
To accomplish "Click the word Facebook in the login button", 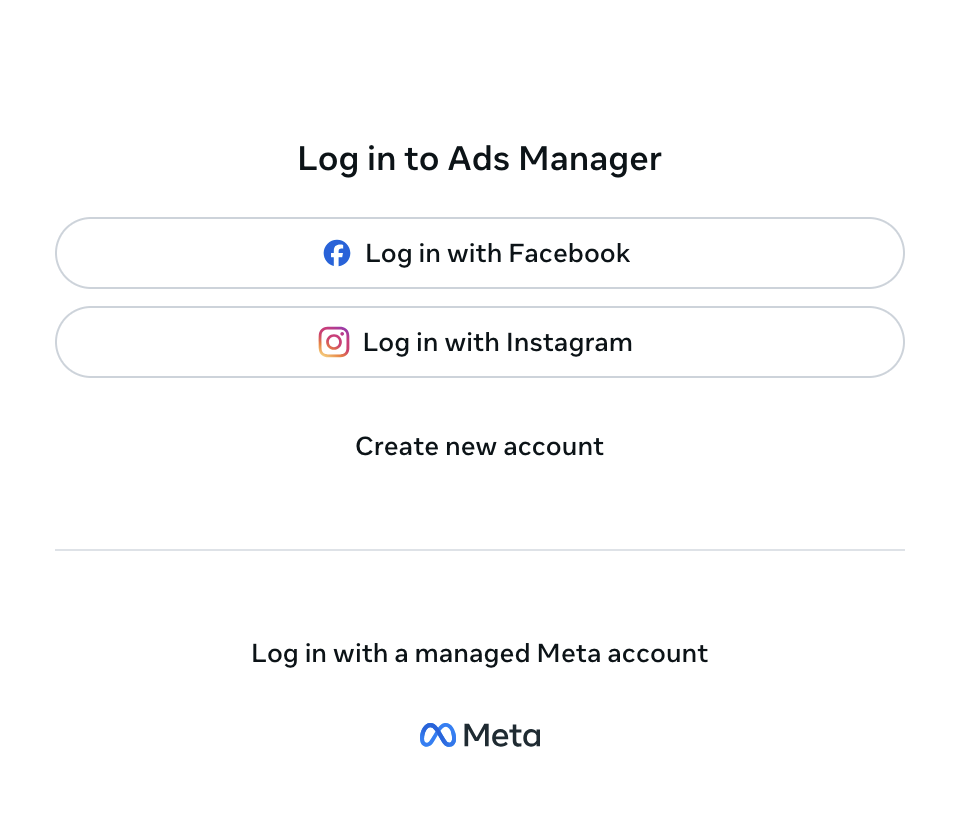I will [x=569, y=253].
